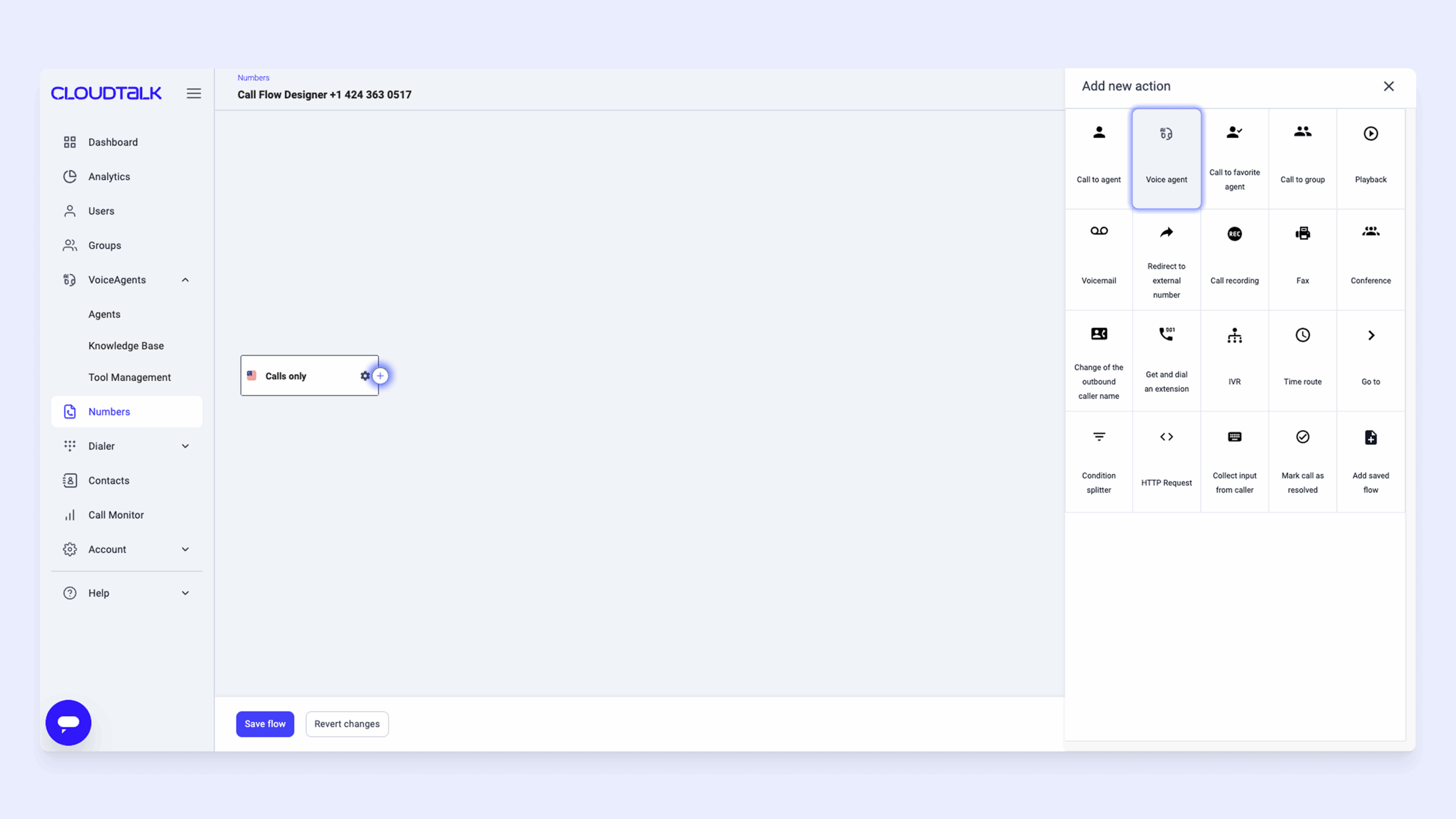This screenshot has width=1456, height=819.
Task: Go to the Call Monitor page
Action: click(x=116, y=515)
